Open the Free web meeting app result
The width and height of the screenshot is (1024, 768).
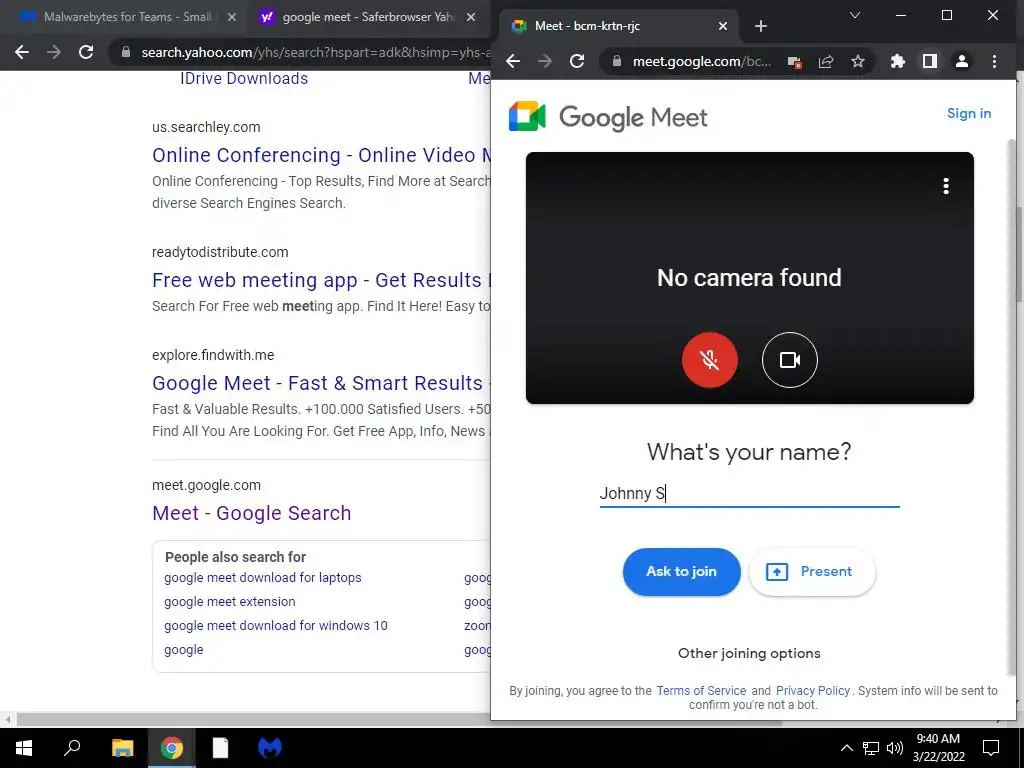[321, 280]
